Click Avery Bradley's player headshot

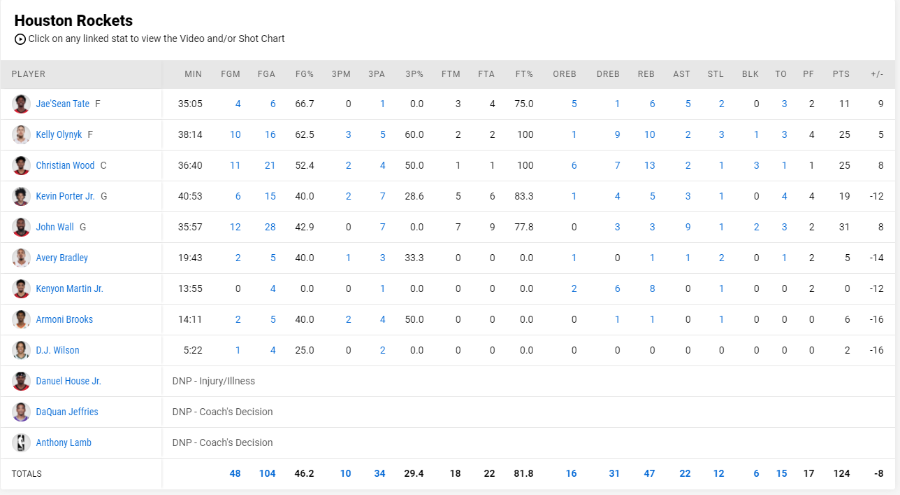point(21,258)
